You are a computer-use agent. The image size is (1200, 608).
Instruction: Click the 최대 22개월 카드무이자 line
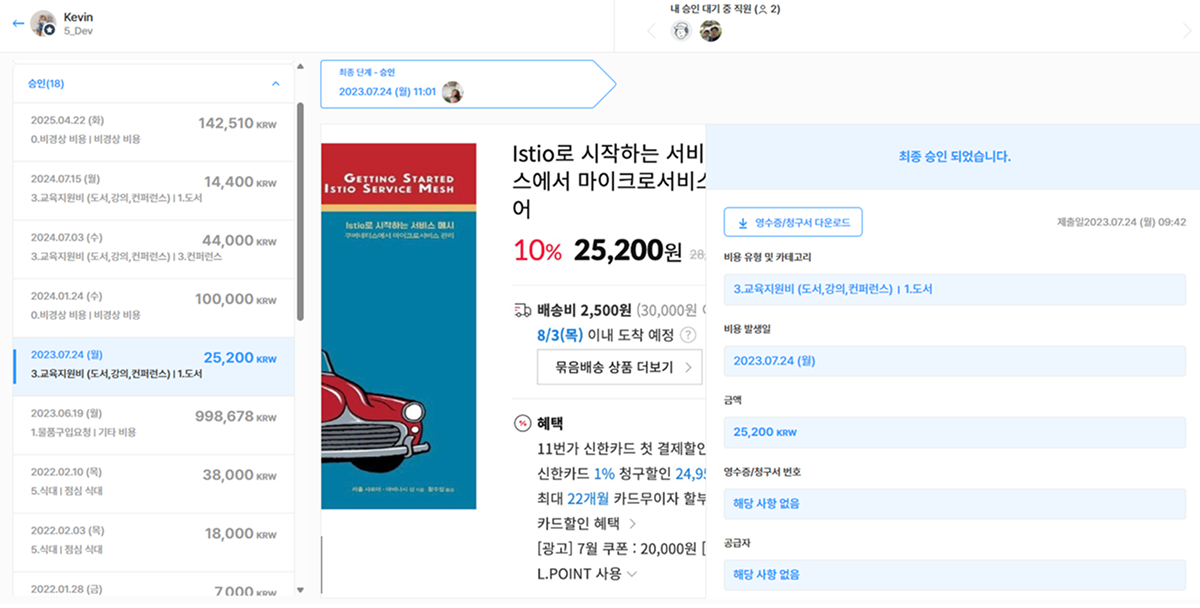click(x=620, y=498)
